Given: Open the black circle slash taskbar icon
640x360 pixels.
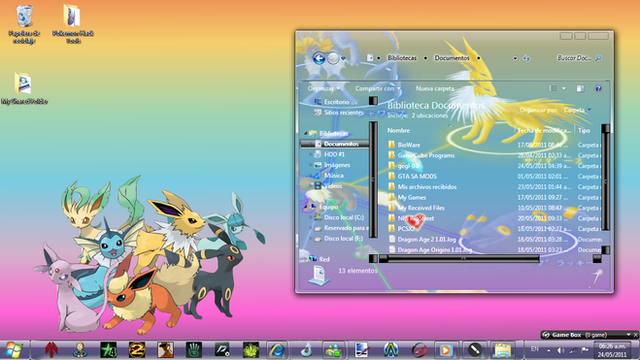Looking at the screenshot, I should click(x=474, y=350).
